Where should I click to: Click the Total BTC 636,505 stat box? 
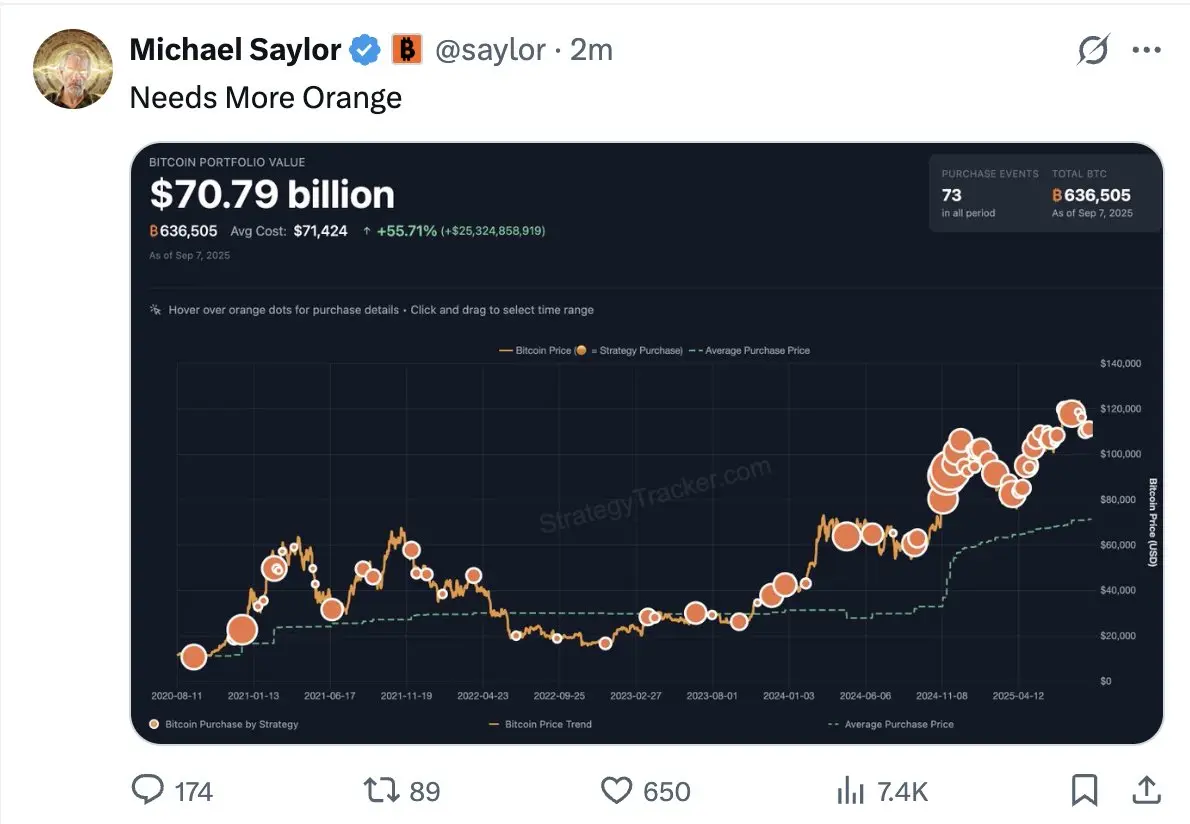click(x=1092, y=194)
